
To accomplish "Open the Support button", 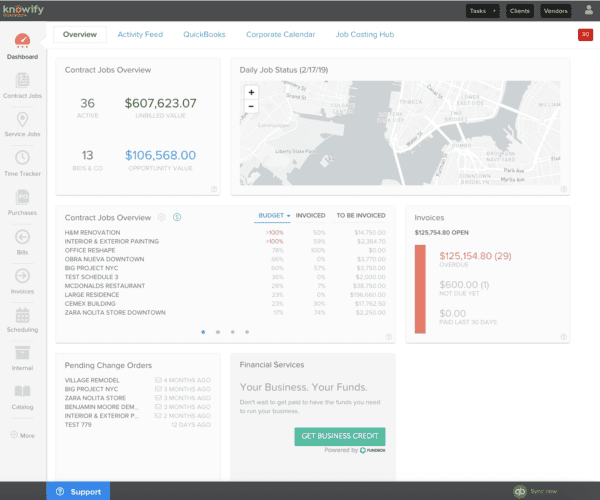I will tap(78, 491).
